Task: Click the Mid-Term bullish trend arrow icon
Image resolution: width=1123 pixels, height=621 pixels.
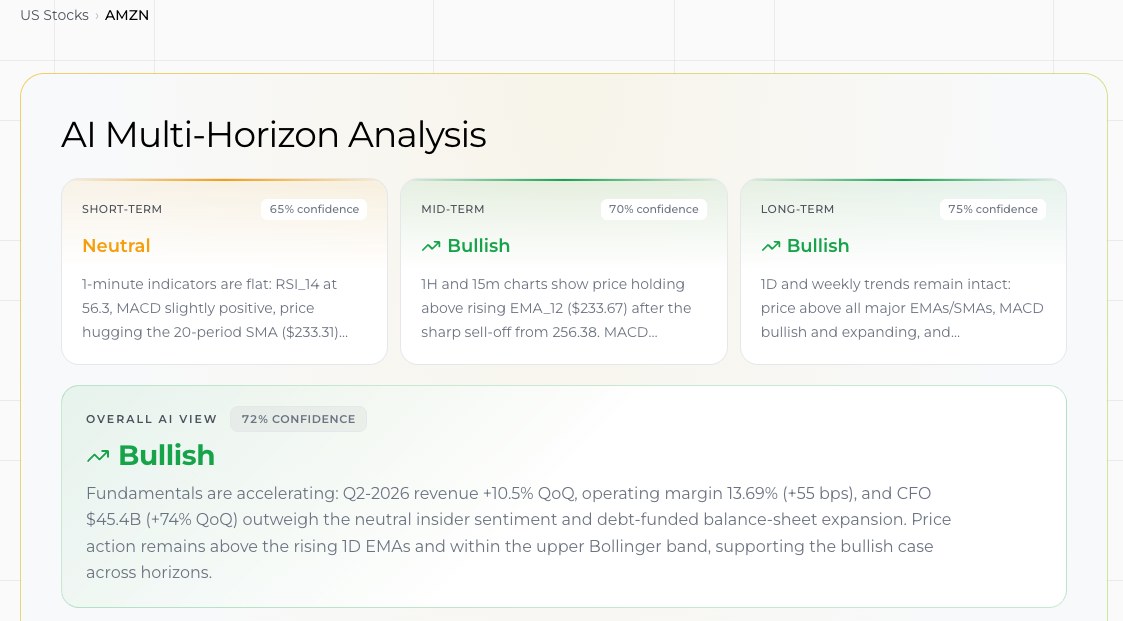Action: pyautogui.click(x=430, y=246)
